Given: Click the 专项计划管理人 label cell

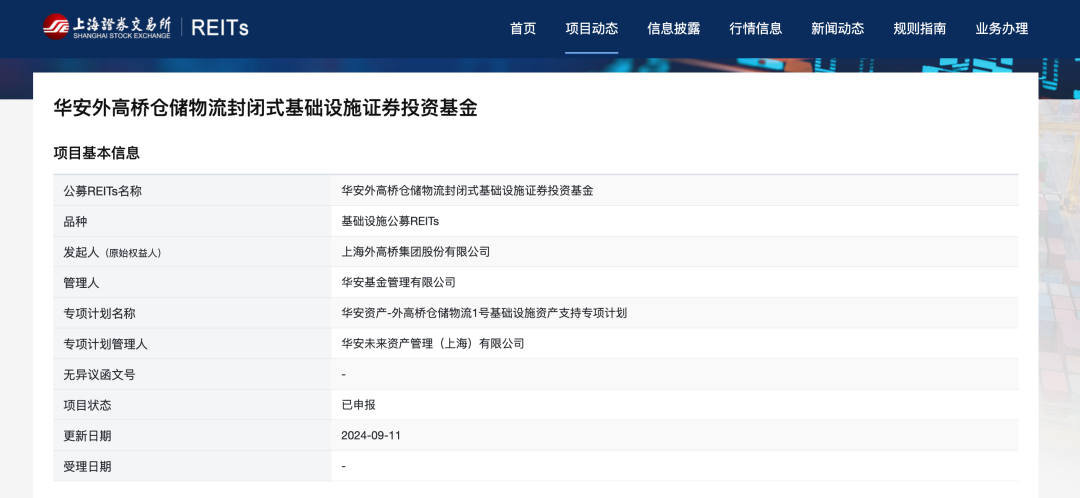Looking at the screenshot, I should coord(192,344).
